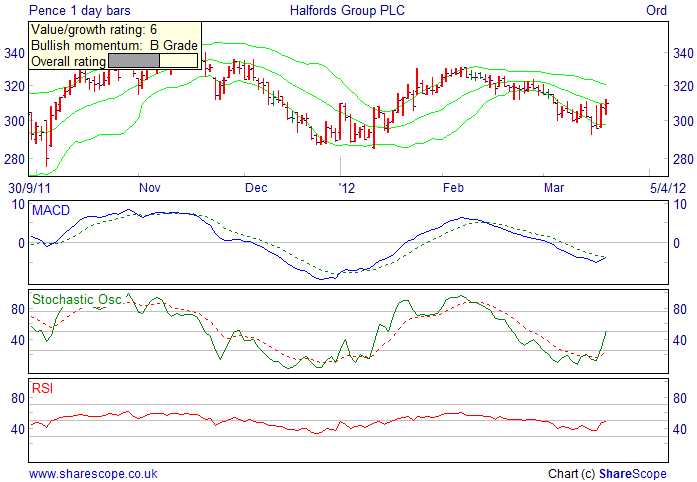The height and width of the screenshot is (482, 697).
Task: Click the 'Pence 1 day bars' label
Action: point(80,10)
